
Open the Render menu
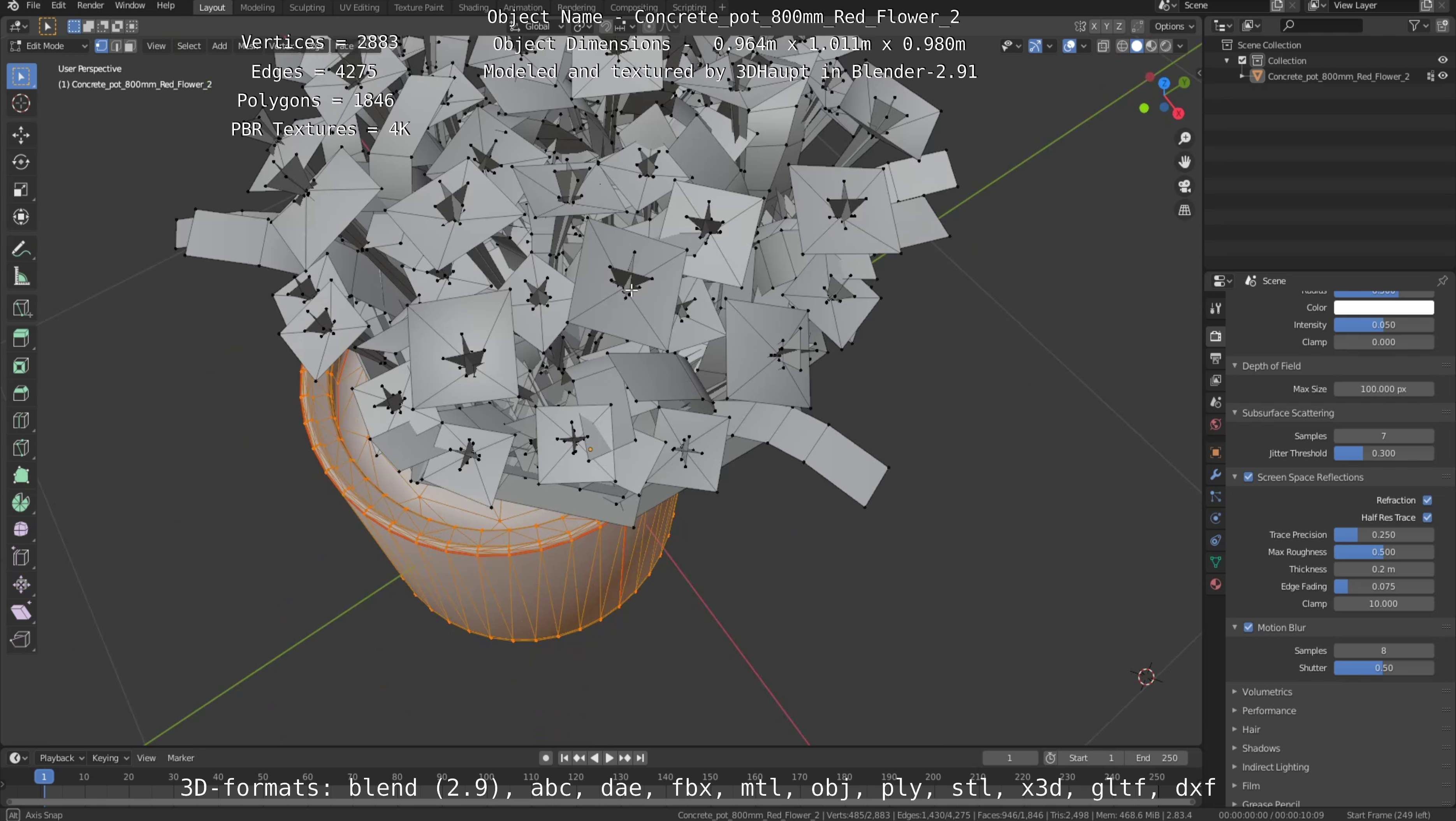point(90,6)
